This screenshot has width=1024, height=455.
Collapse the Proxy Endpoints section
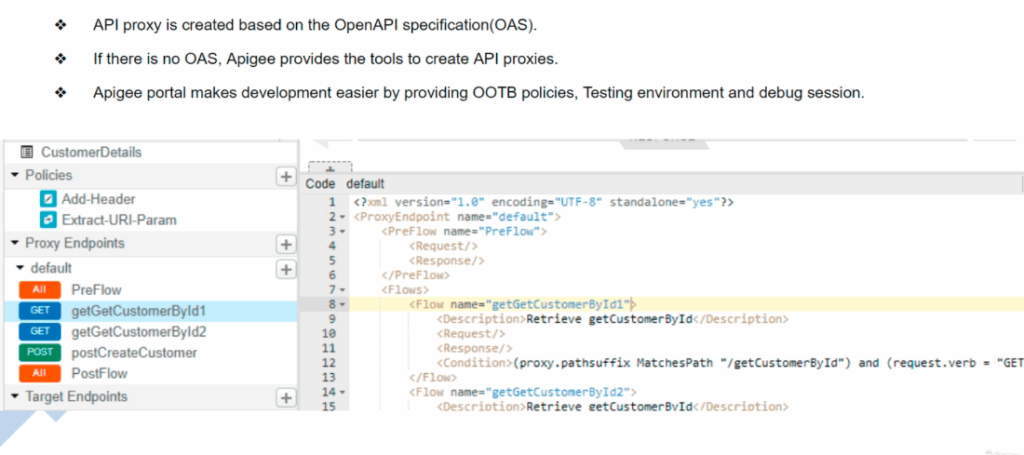coord(15,244)
